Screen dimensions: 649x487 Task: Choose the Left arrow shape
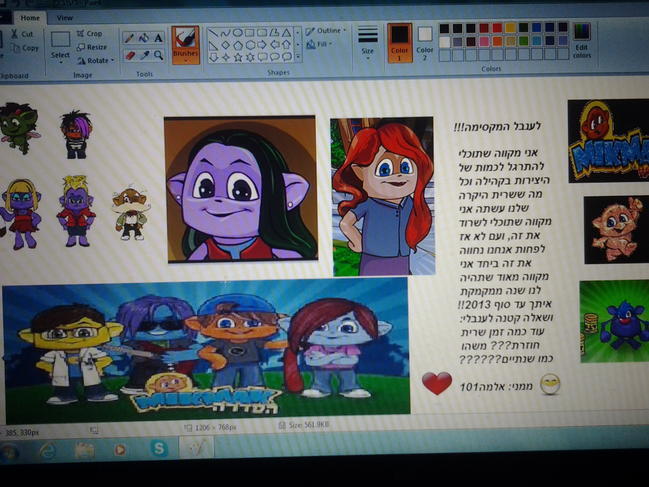pyautogui.click(x=275, y=44)
